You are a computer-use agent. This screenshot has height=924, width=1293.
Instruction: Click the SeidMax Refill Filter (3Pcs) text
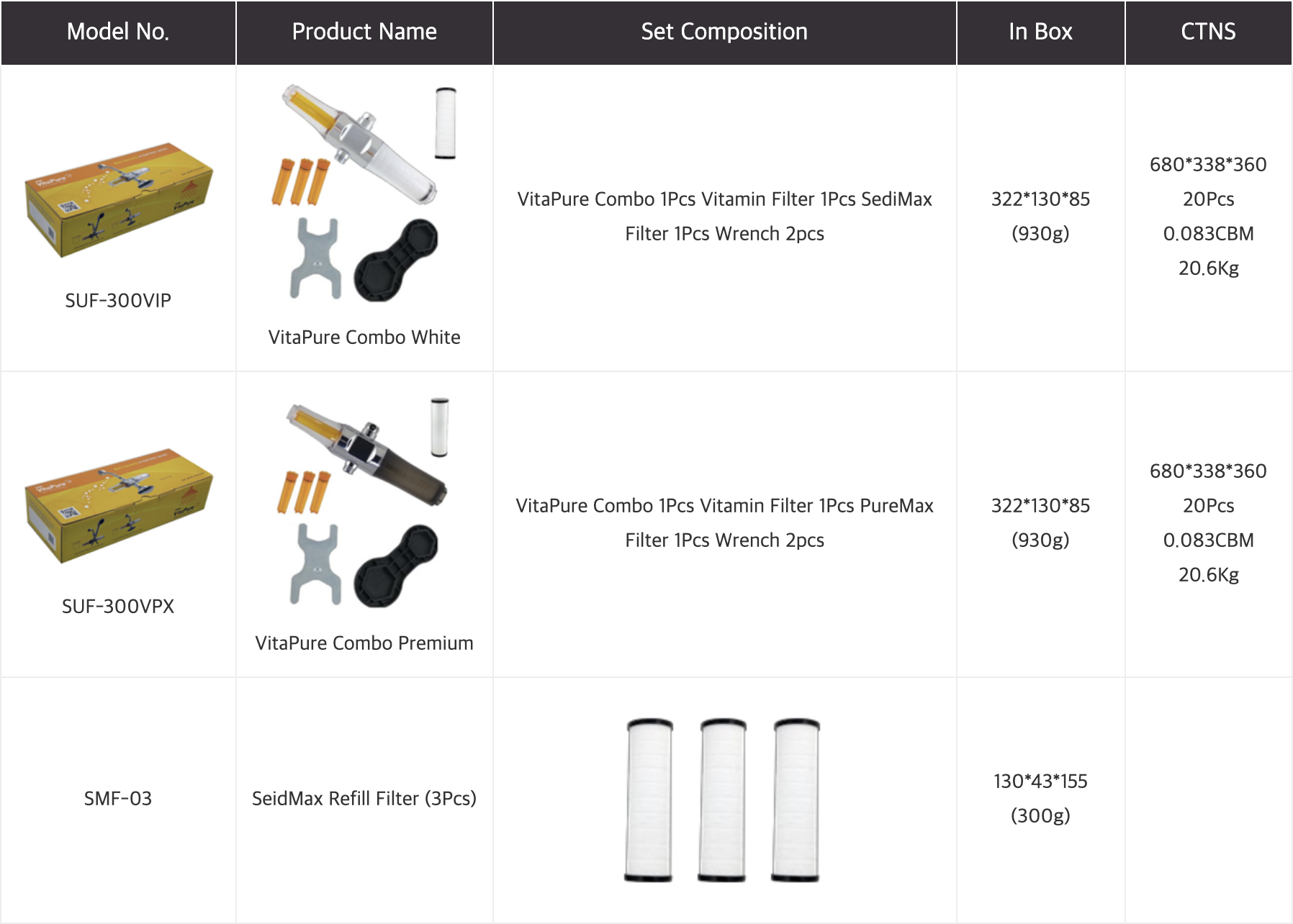click(364, 799)
